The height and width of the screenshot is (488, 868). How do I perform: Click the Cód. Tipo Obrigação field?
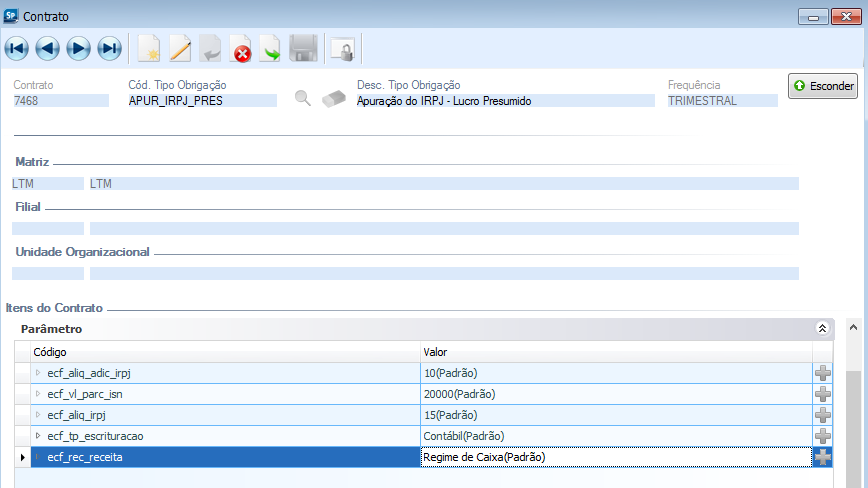point(202,101)
